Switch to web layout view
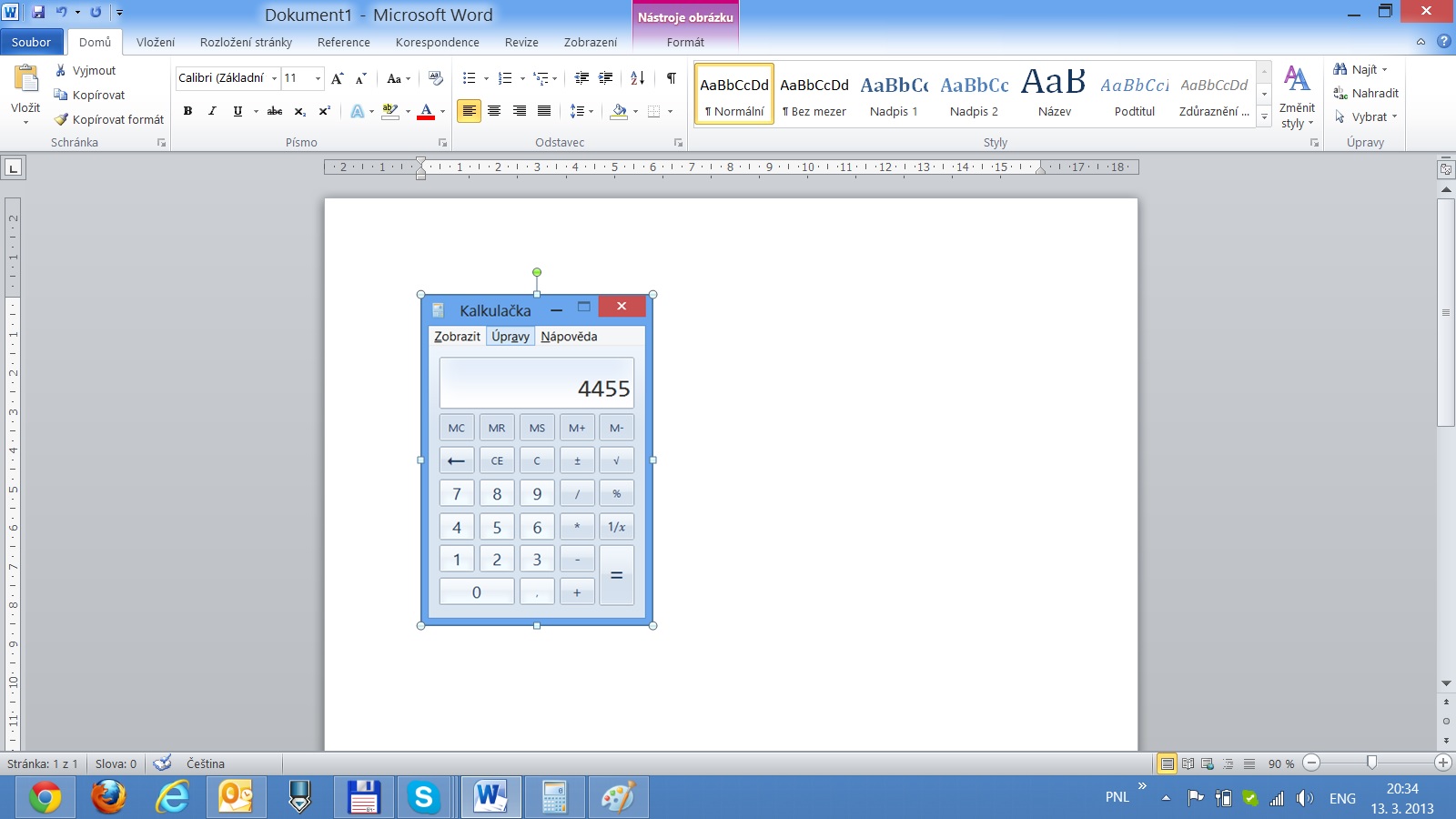The width and height of the screenshot is (1456, 819). click(x=1208, y=763)
